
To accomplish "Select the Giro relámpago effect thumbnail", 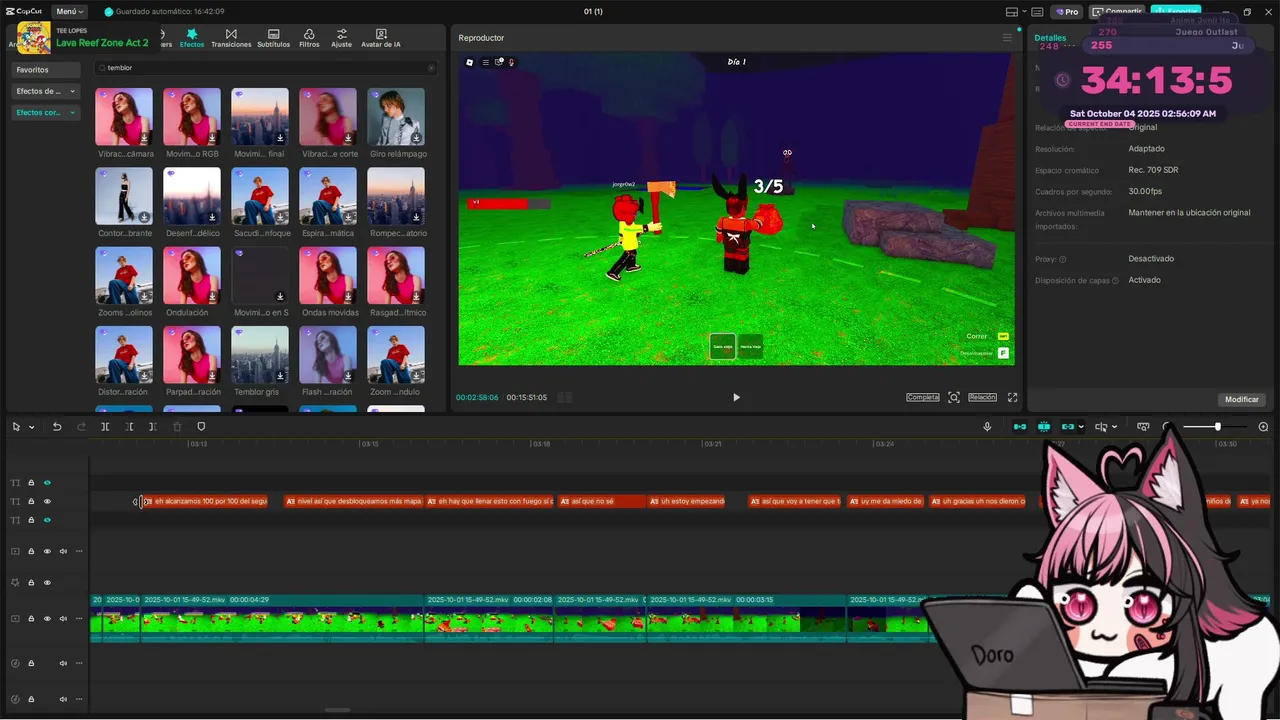I will coord(396,117).
